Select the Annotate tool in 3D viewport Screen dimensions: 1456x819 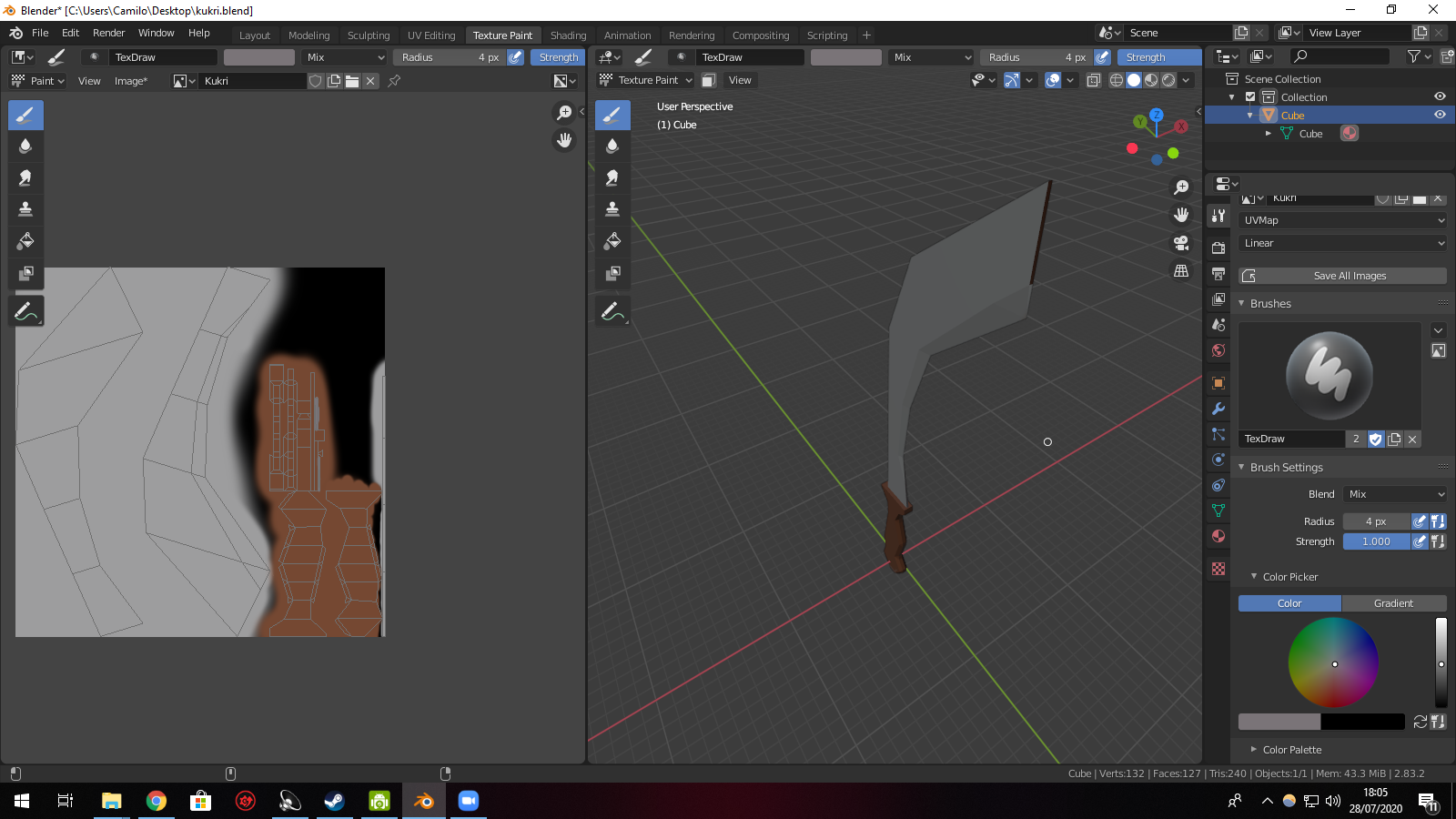(x=612, y=311)
